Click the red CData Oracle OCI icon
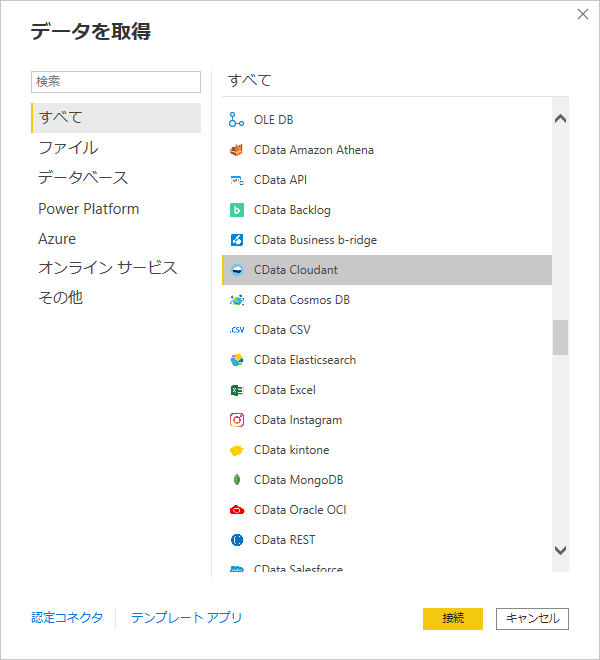 coord(237,510)
